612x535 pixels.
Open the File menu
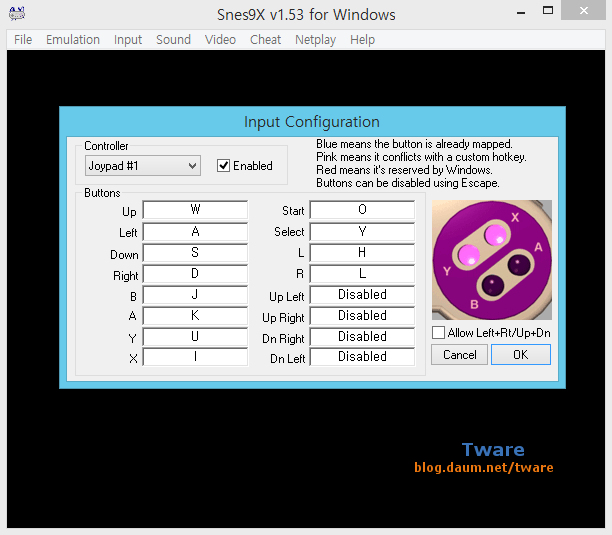23,39
